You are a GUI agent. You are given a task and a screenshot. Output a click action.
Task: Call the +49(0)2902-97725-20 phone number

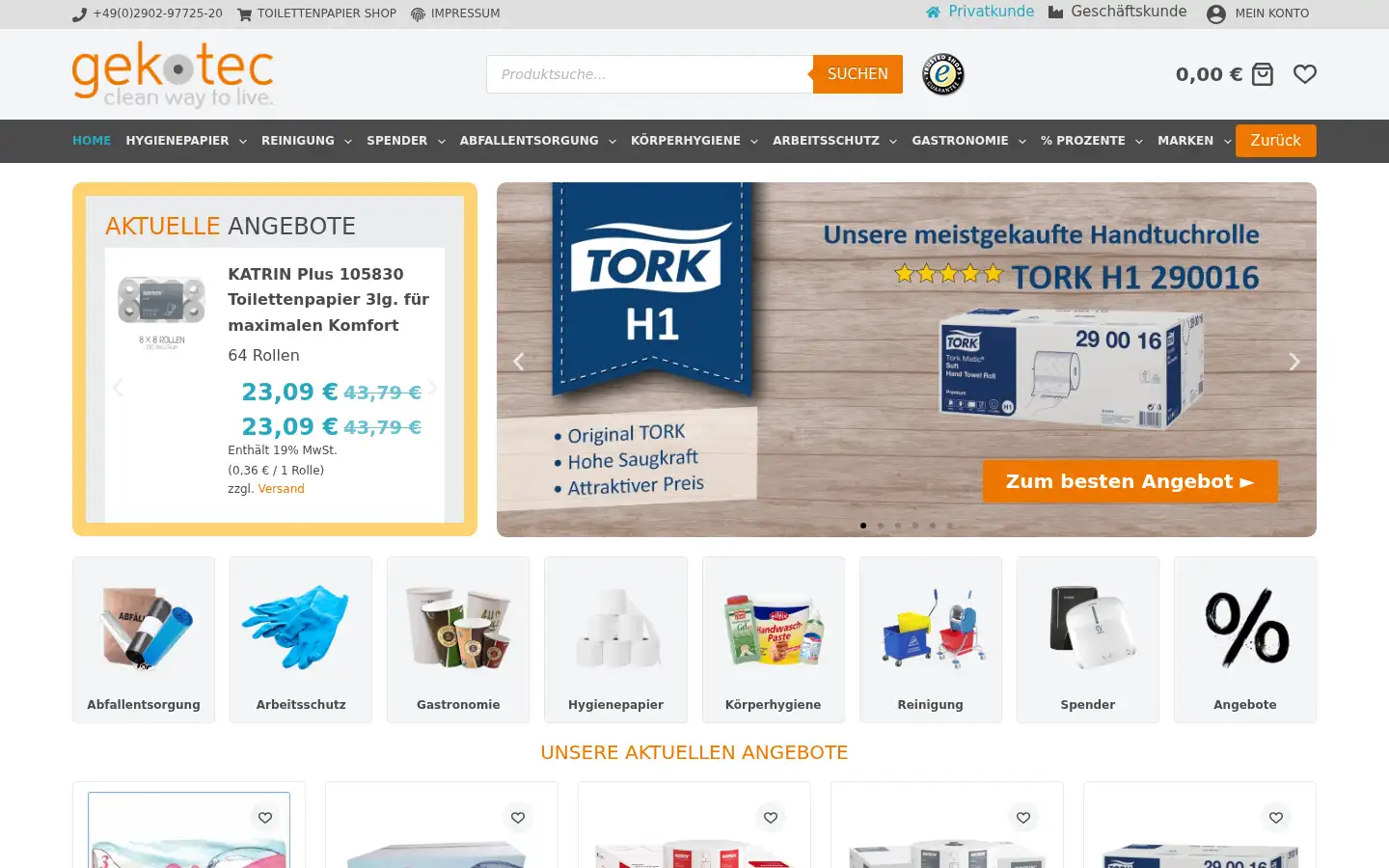coord(157,14)
